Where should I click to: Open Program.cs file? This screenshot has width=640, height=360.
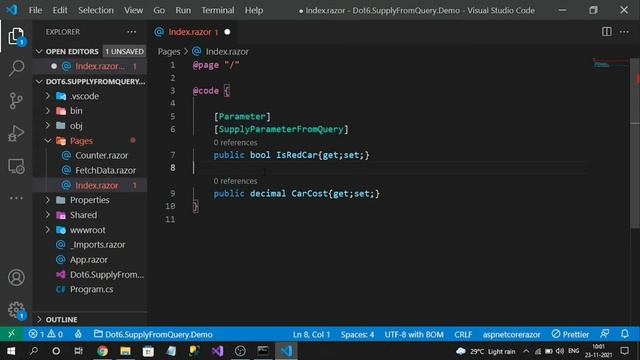(x=91, y=289)
